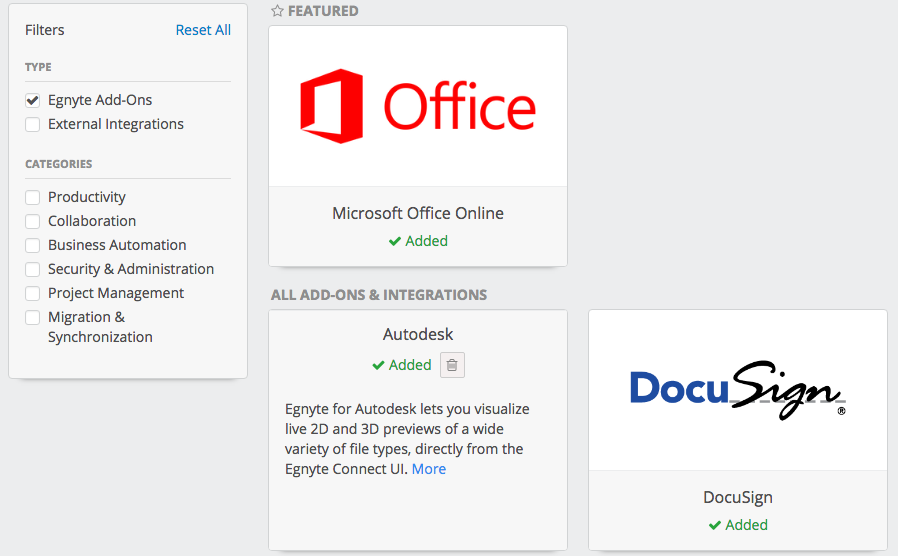Screen dimensions: 898x556
Task: Click the Microsoft Office logo image
Action: [418, 107]
